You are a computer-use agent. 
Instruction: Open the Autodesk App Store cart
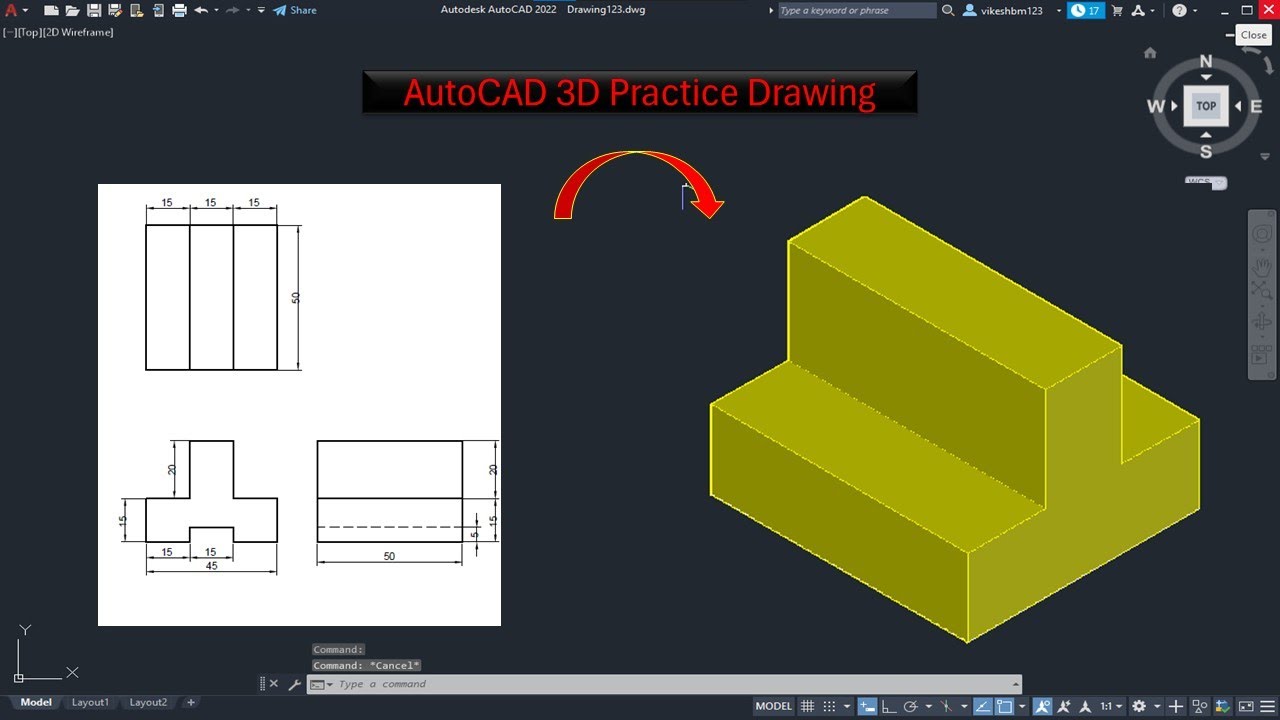click(x=1119, y=10)
